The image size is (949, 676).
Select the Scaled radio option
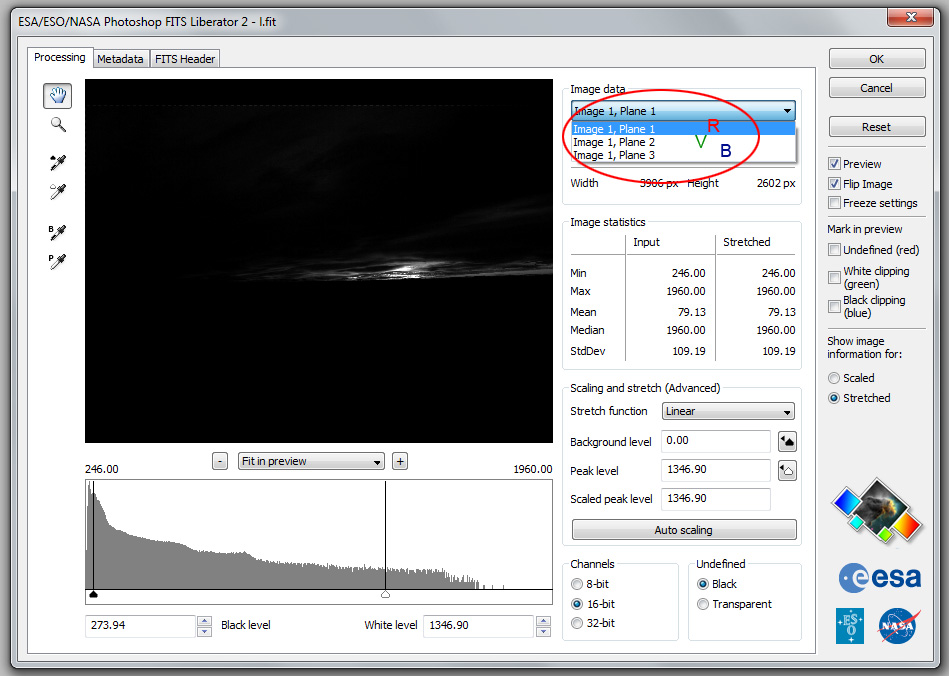834,378
